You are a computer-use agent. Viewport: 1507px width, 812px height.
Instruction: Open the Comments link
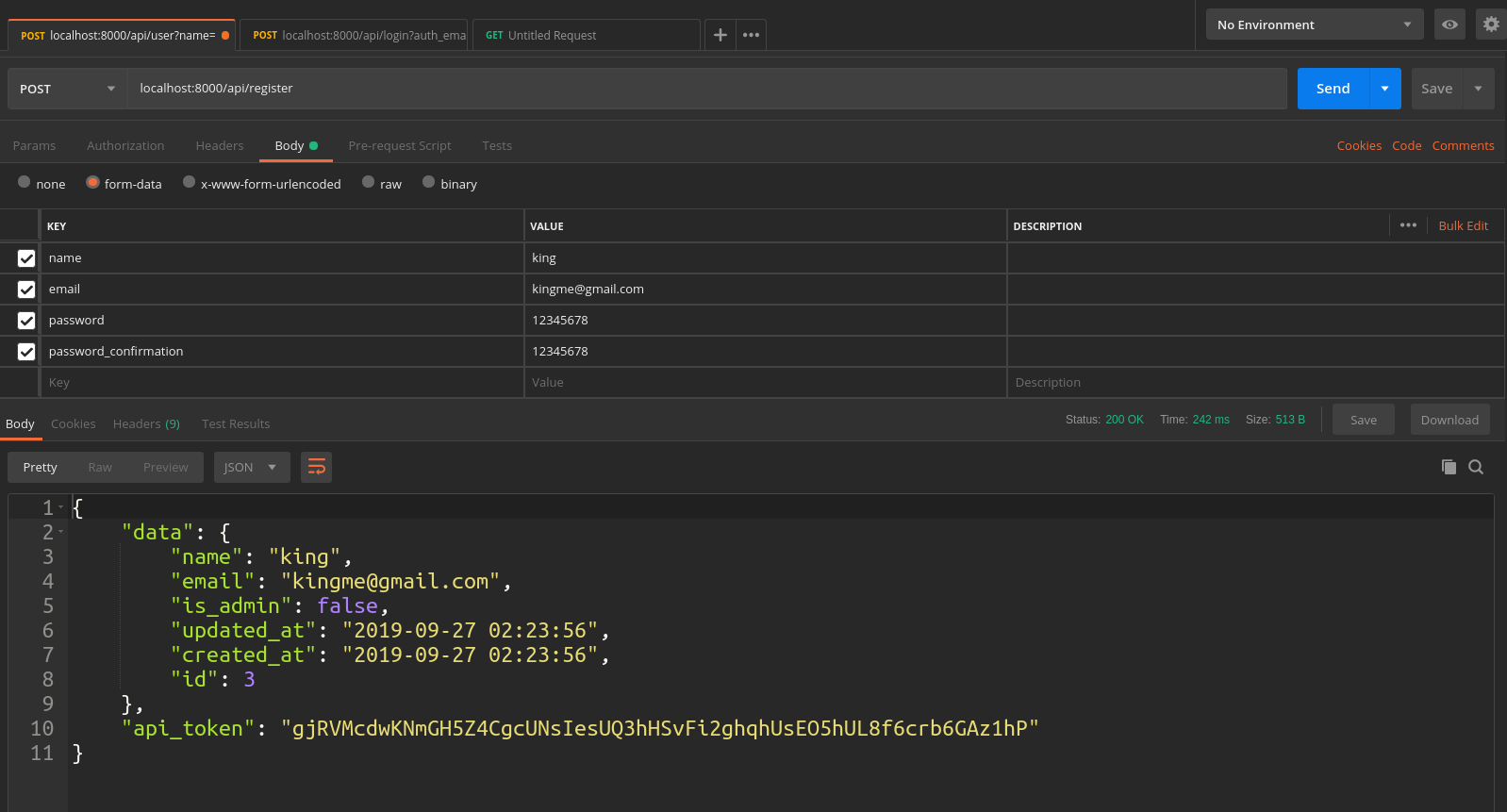point(1463,145)
